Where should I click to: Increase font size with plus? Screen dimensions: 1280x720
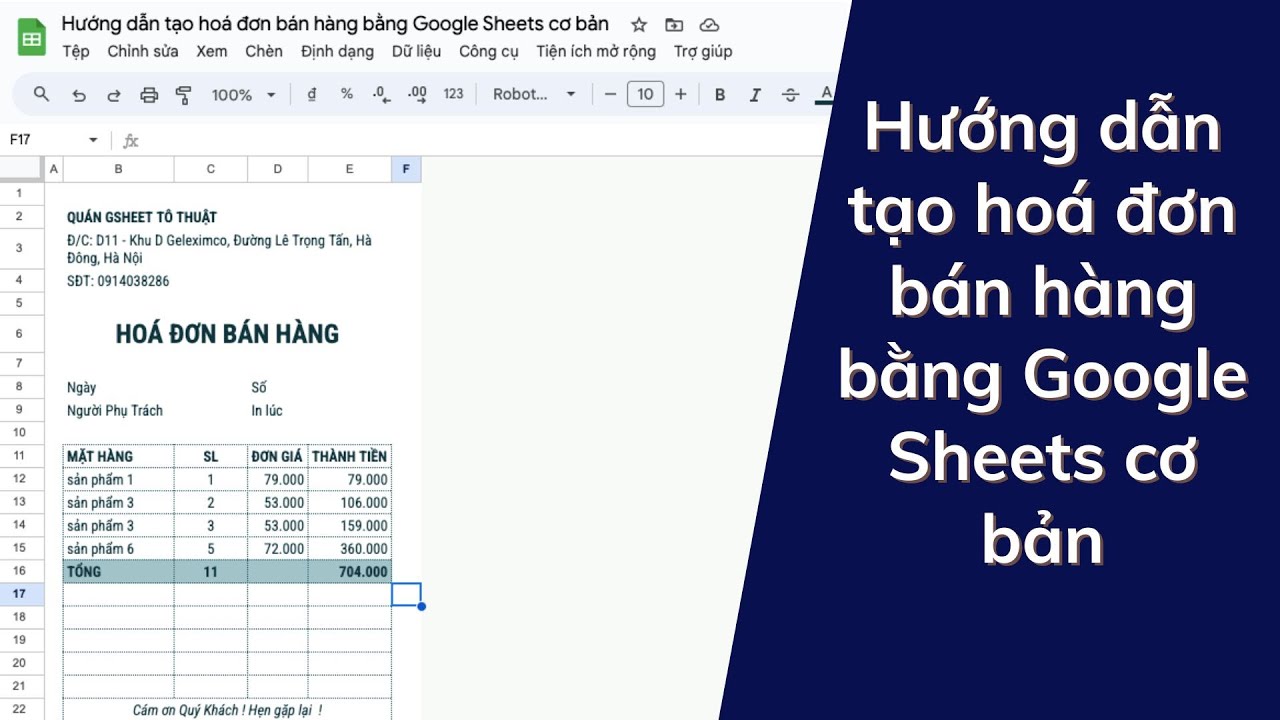(x=681, y=94)
